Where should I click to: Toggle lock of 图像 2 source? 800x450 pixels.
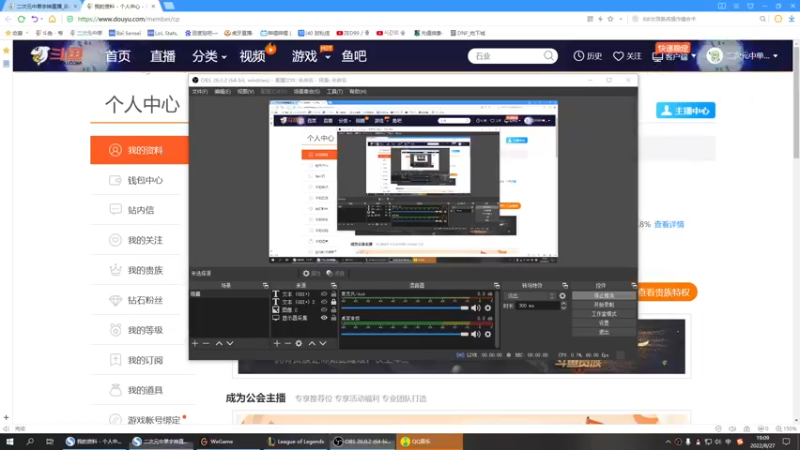pyautogui.click(x=334, y=310)
